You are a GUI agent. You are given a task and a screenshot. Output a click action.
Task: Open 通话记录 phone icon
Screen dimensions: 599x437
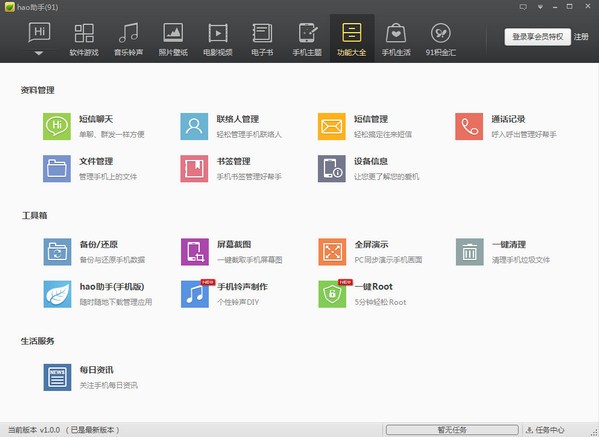[x=469, y=126]
